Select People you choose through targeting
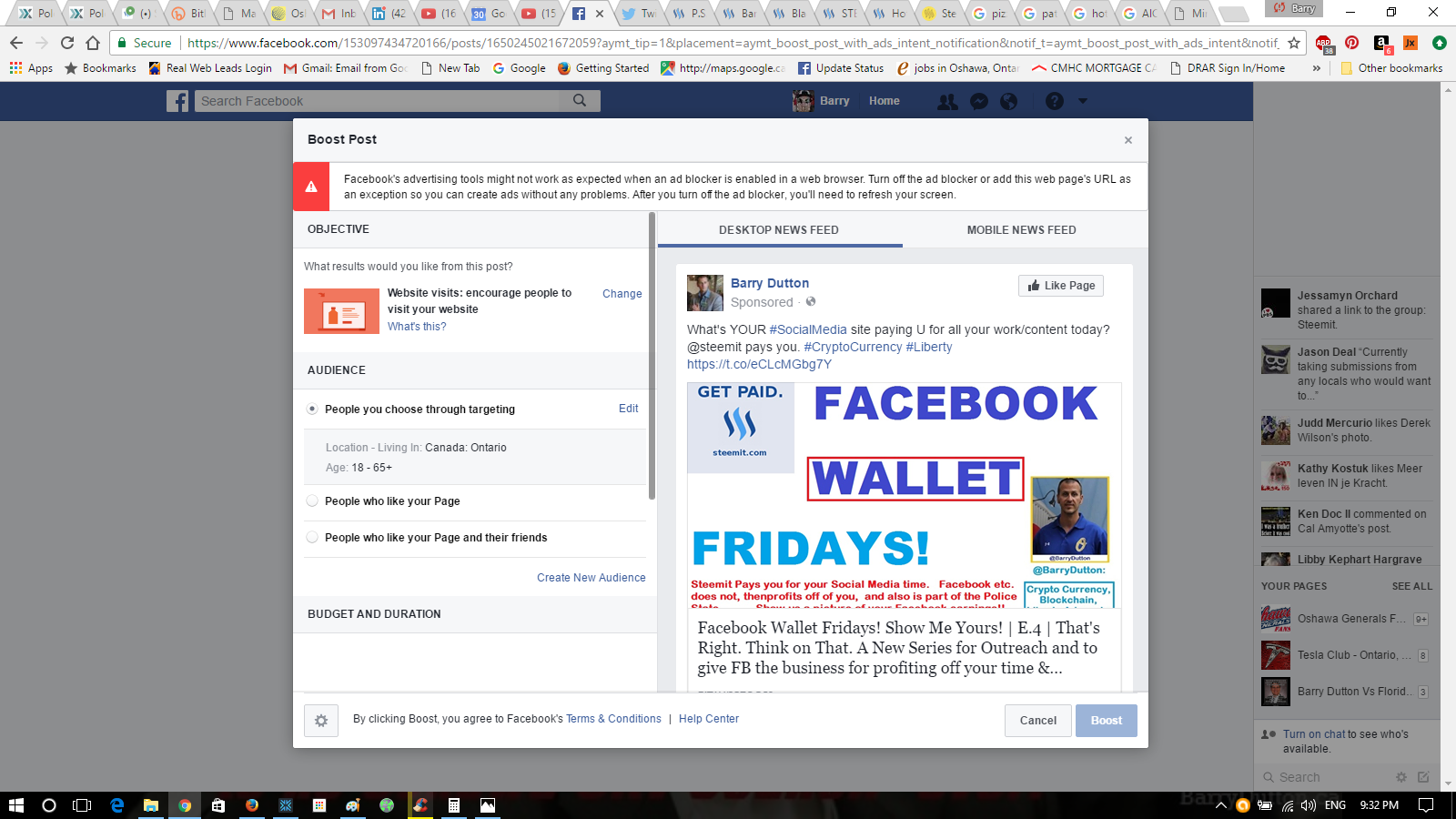Viewport: 1456px width, 819px height. (x=312, y=409)
